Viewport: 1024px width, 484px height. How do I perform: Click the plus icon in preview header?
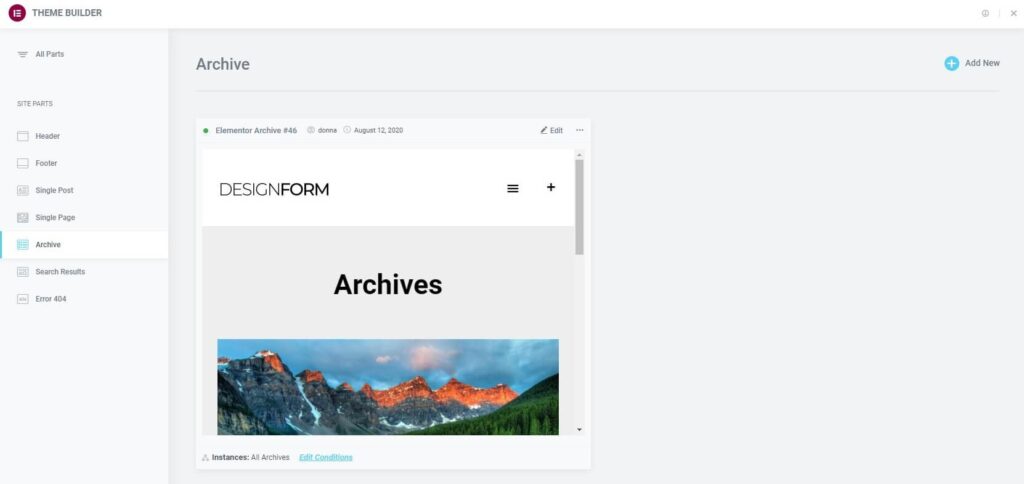point(551,187)
